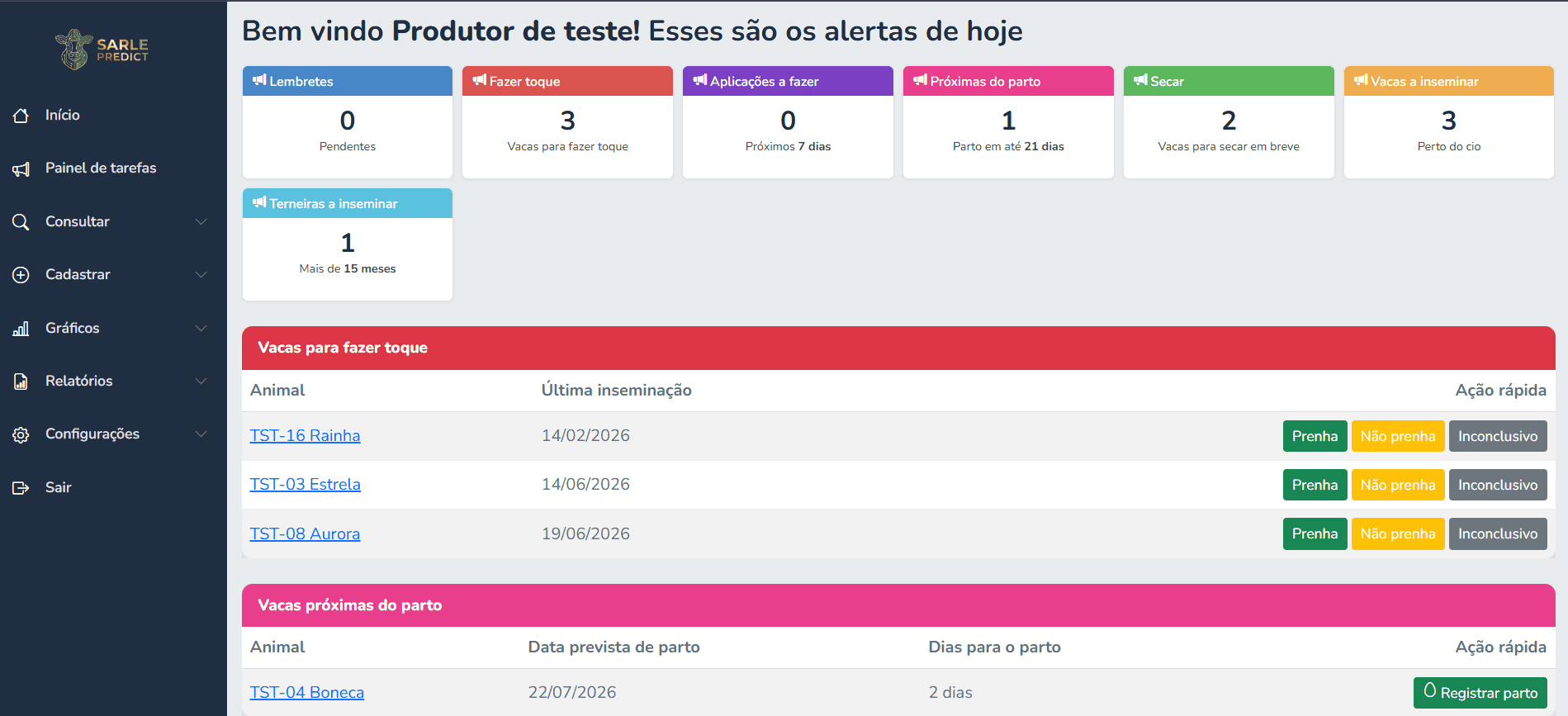1568x716 pixels.
Task: Click the megaphone icon on Terneiras a inseminar card
Action: point(259,202)
